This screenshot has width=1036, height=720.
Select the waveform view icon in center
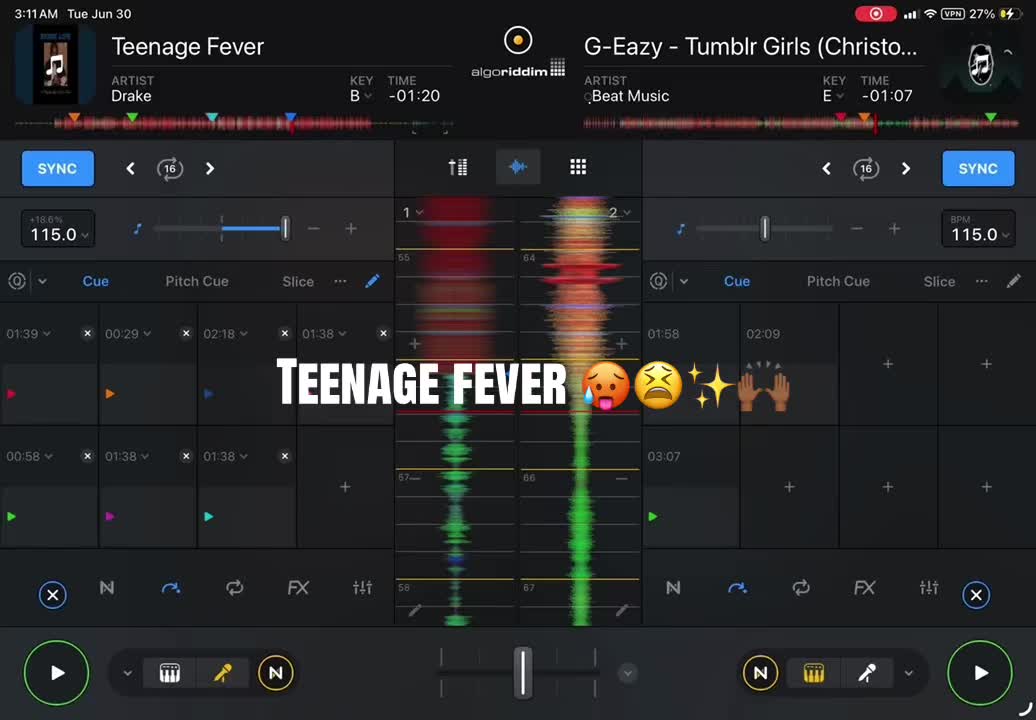click(518, 167)
